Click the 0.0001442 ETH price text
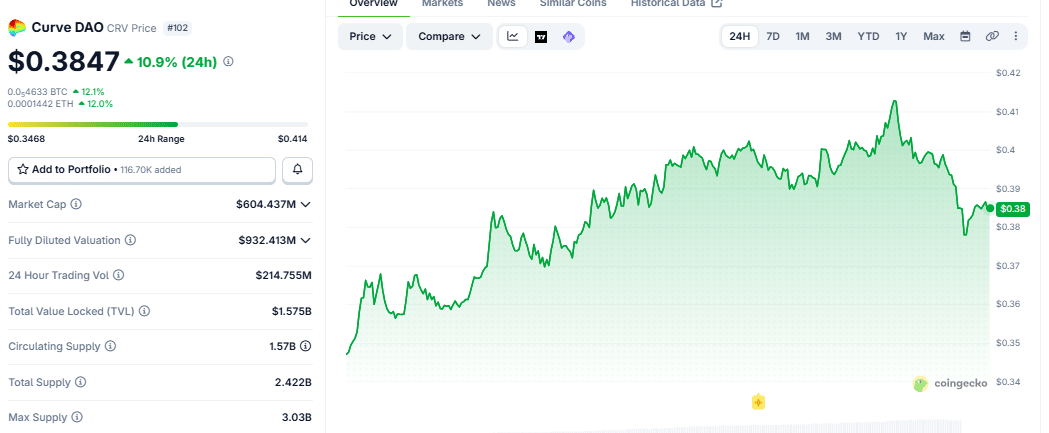Image resolution: width=1049 pixels, height=433 pixels. pyautogui.click(x=41, y=104)
